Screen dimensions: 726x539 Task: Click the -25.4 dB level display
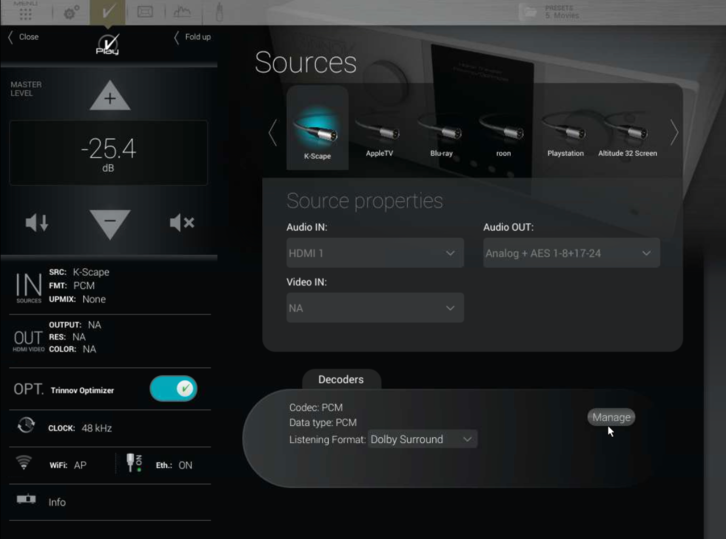tap(108, 153)
